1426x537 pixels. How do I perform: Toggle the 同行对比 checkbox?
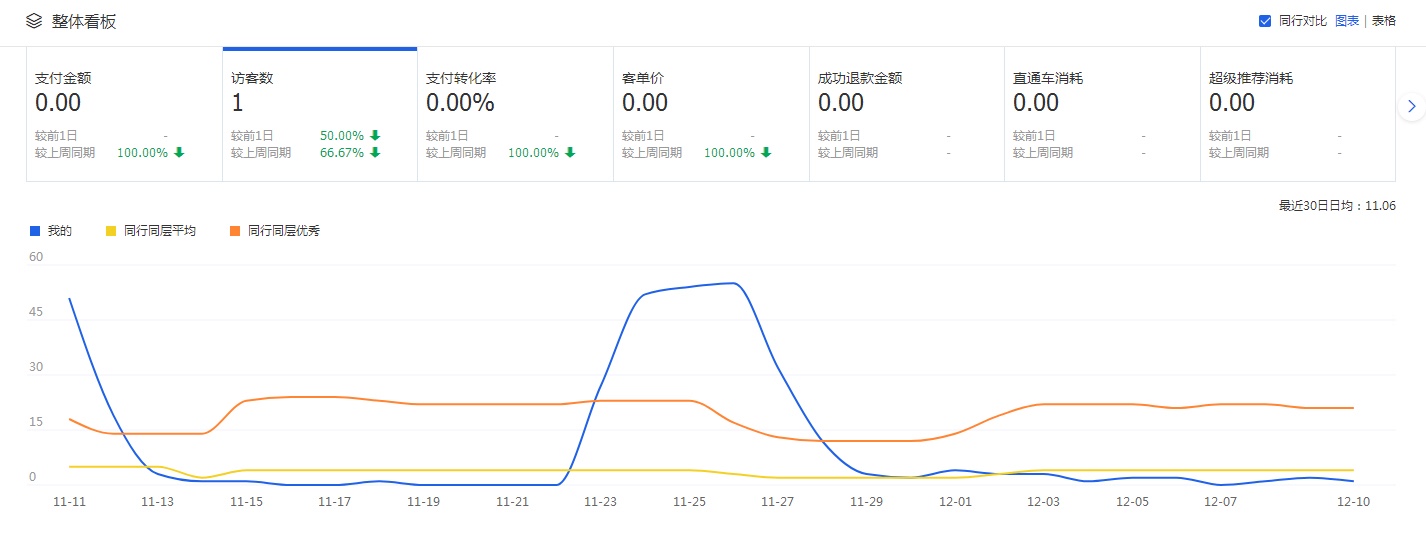[x=1265, y=21]
